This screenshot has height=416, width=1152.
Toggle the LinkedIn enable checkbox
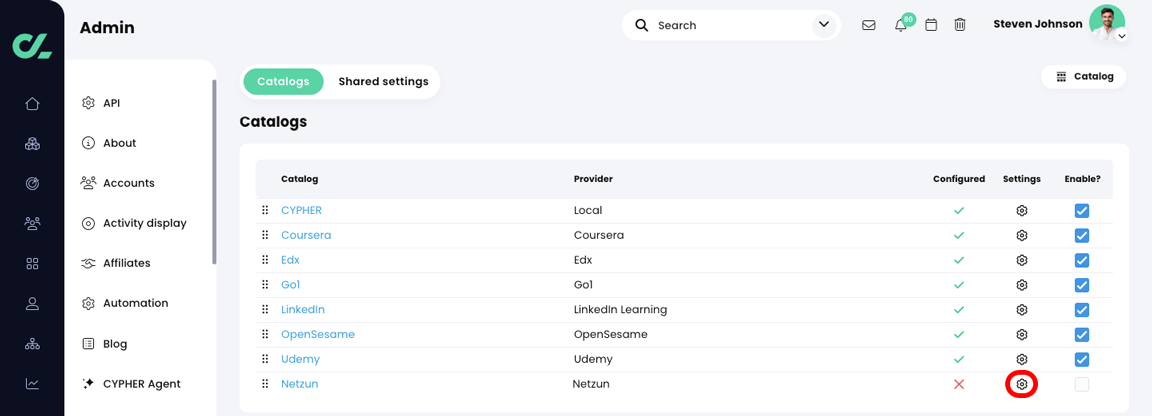(x=1081, y=309)
